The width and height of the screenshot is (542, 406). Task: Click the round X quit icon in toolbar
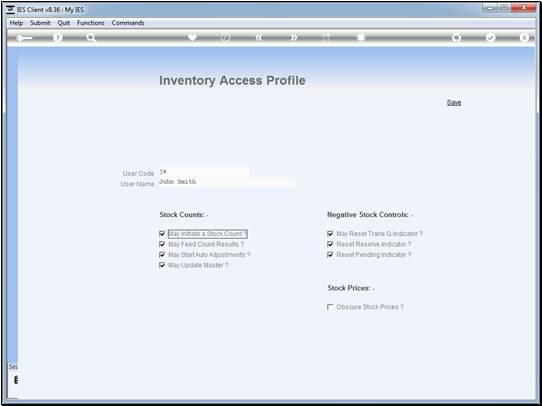coord(524,38)
